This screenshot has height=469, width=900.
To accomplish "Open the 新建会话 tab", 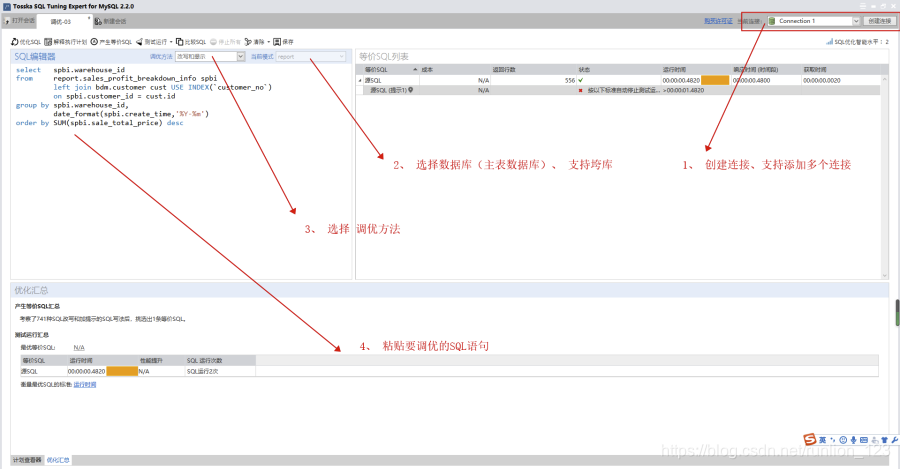I will (111, 21).
